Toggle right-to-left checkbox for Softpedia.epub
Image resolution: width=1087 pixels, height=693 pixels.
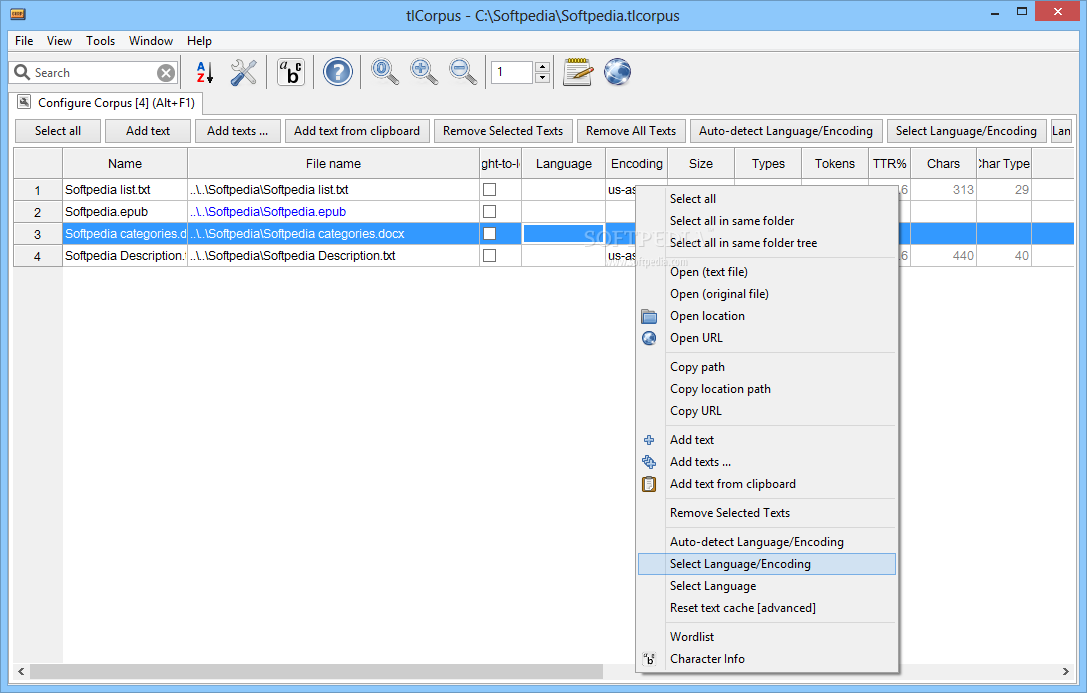click(x=489, y=211)
